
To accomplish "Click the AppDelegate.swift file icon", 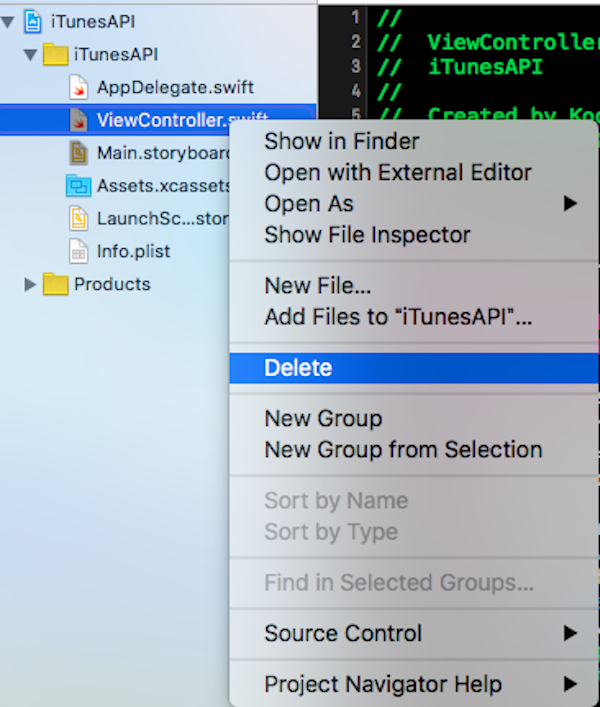I will click(78, 87).
